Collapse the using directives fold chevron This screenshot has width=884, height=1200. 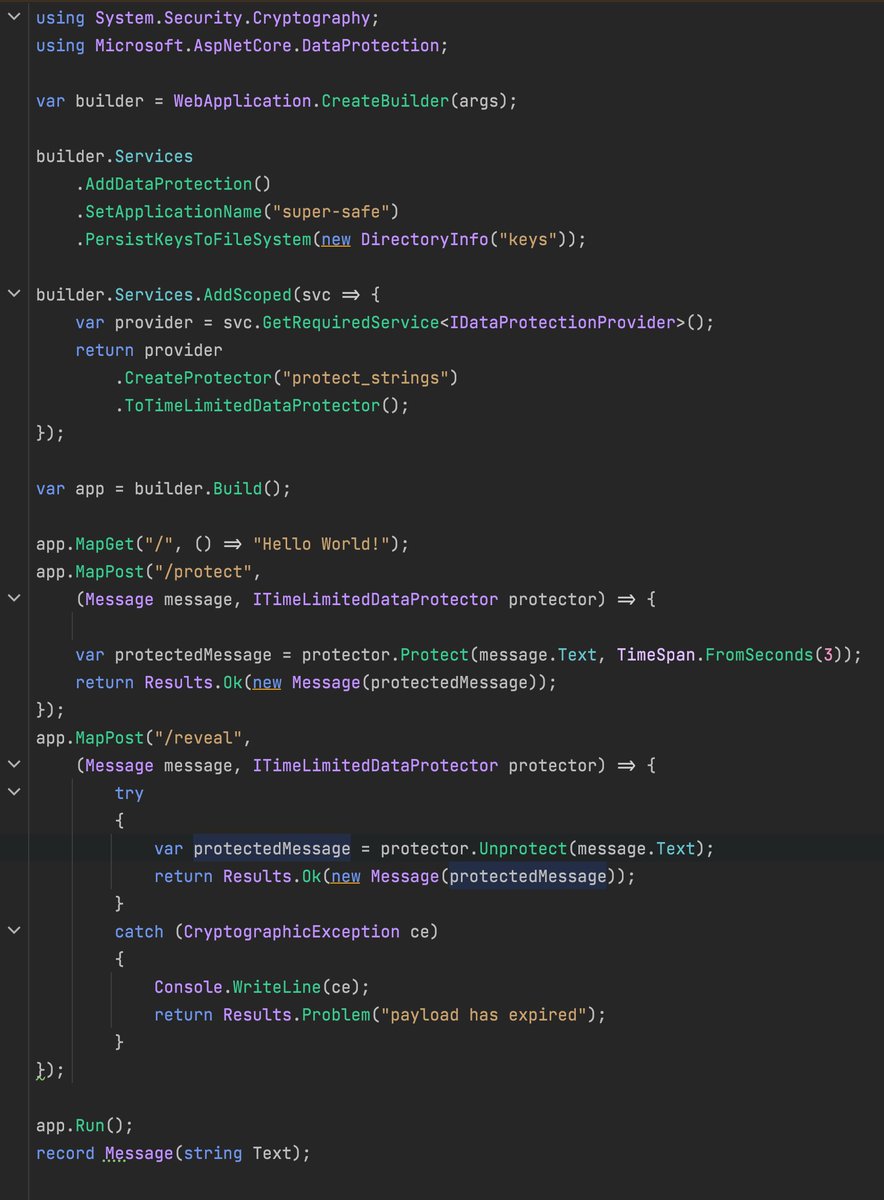[13, 18]
